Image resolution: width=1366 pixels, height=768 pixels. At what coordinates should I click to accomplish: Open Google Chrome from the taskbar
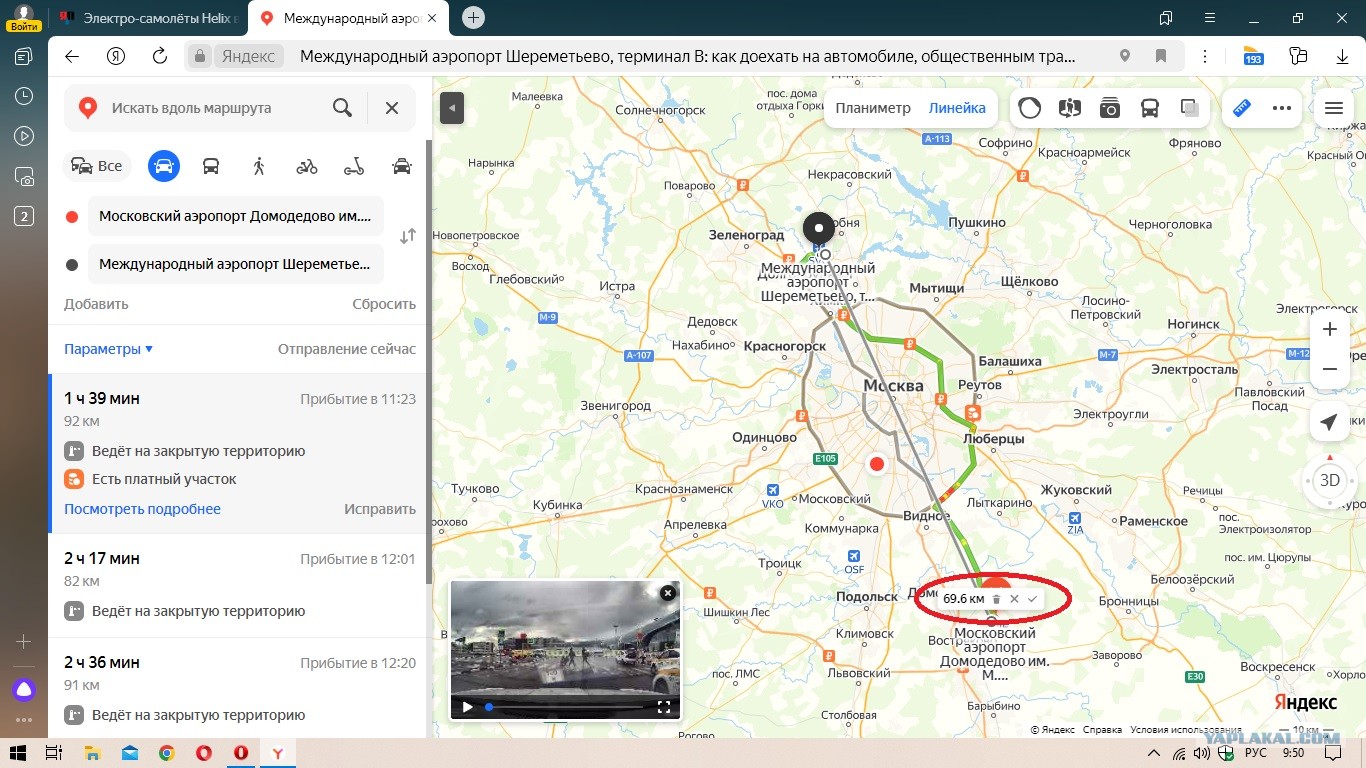(166, 753)
